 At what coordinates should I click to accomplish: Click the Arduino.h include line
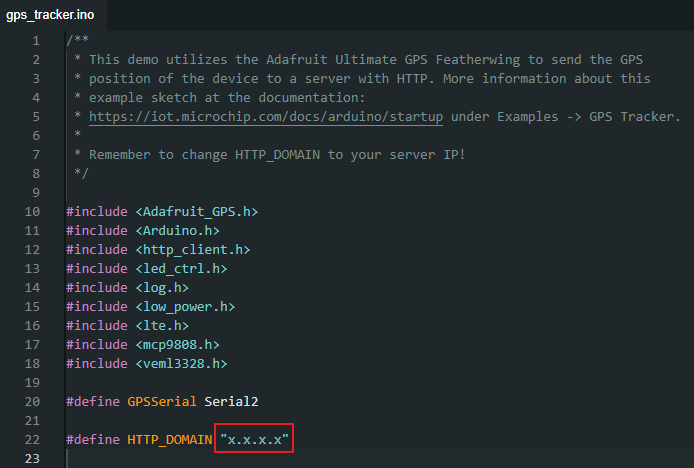(x=143, y=231)
